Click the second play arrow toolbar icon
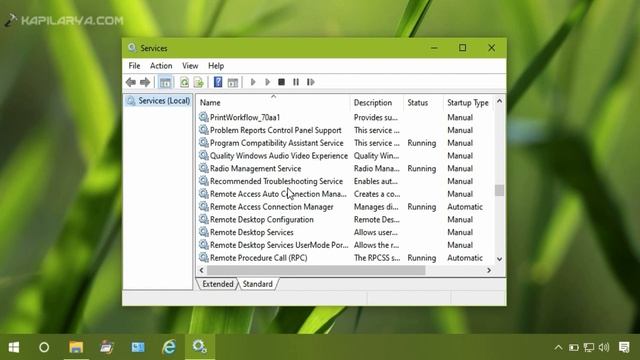Viewport: 640px width, 360px height. point(267,82)
